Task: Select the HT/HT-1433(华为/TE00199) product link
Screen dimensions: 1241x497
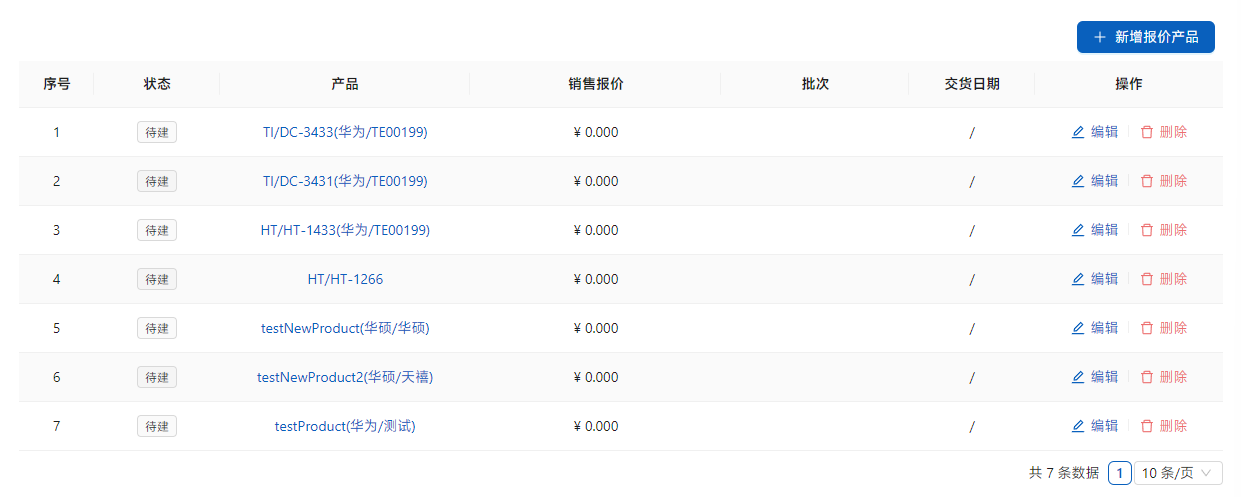Action: pyautogui.click(x=345, y=230)
